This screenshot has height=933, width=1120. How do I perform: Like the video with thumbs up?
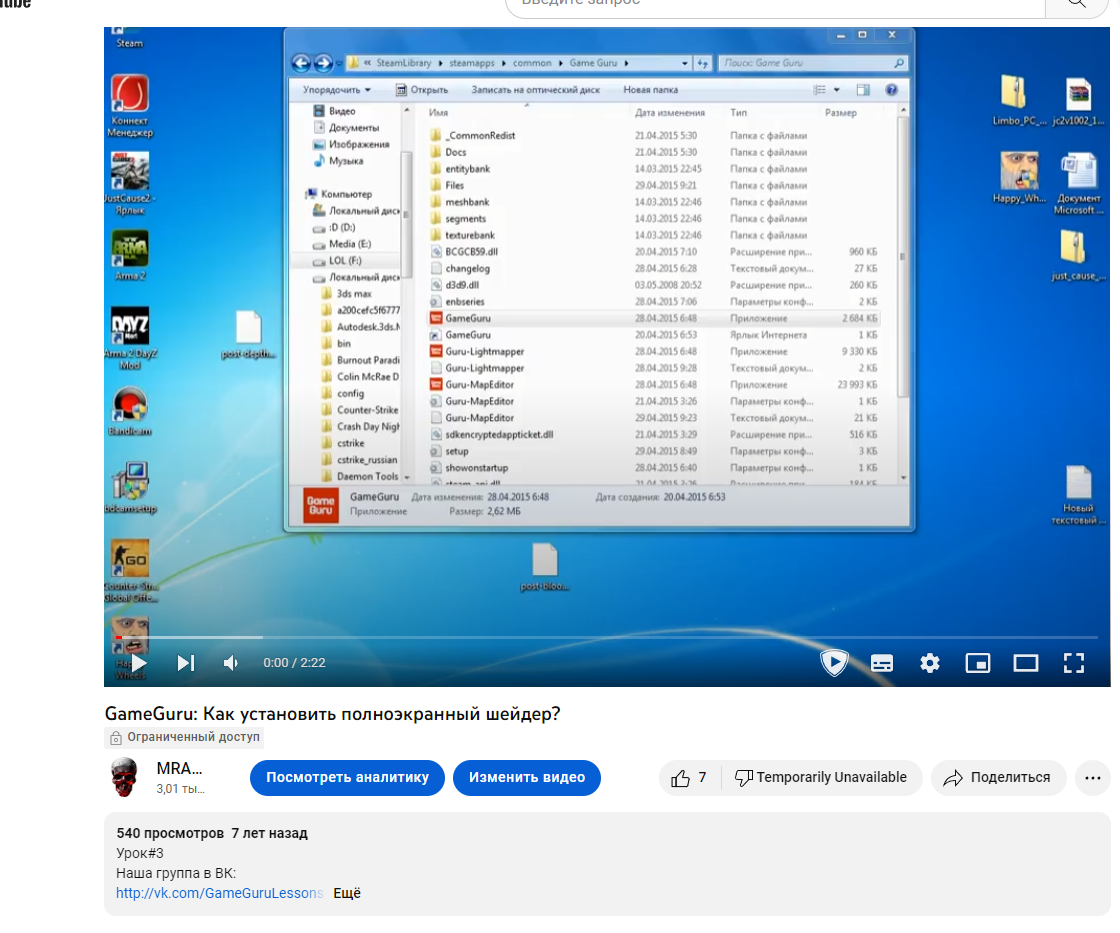point(689,777)
